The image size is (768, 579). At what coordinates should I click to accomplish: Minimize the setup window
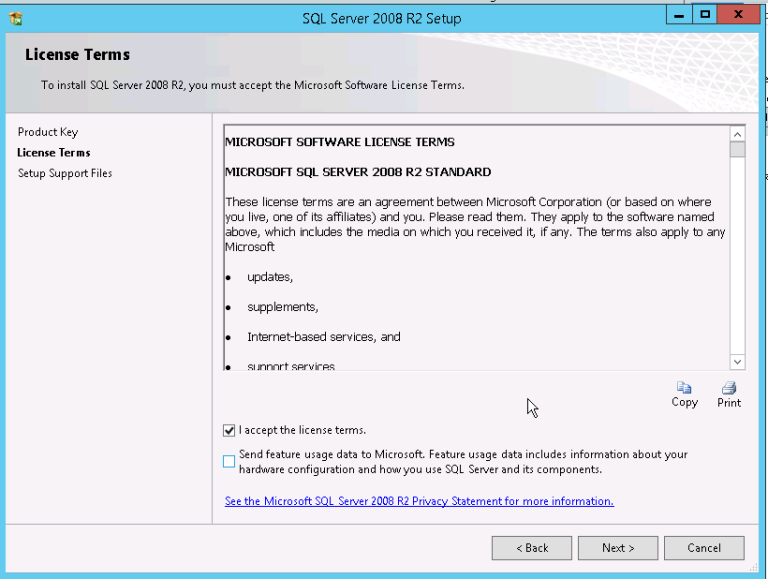[x=679, y=15]
